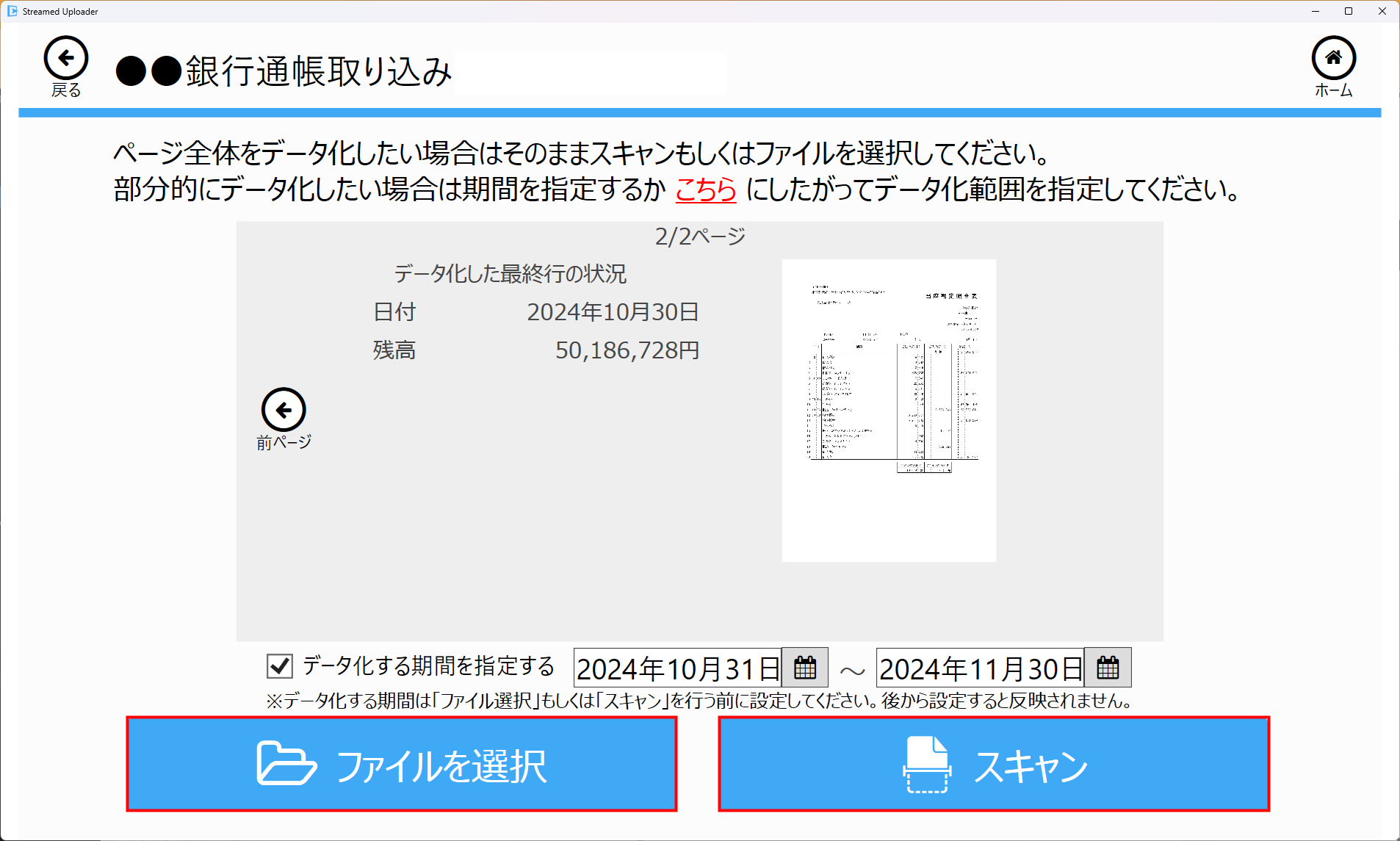
Task: Click the 2024年10月31日 start date field
Action: click(x=677, y=668)
